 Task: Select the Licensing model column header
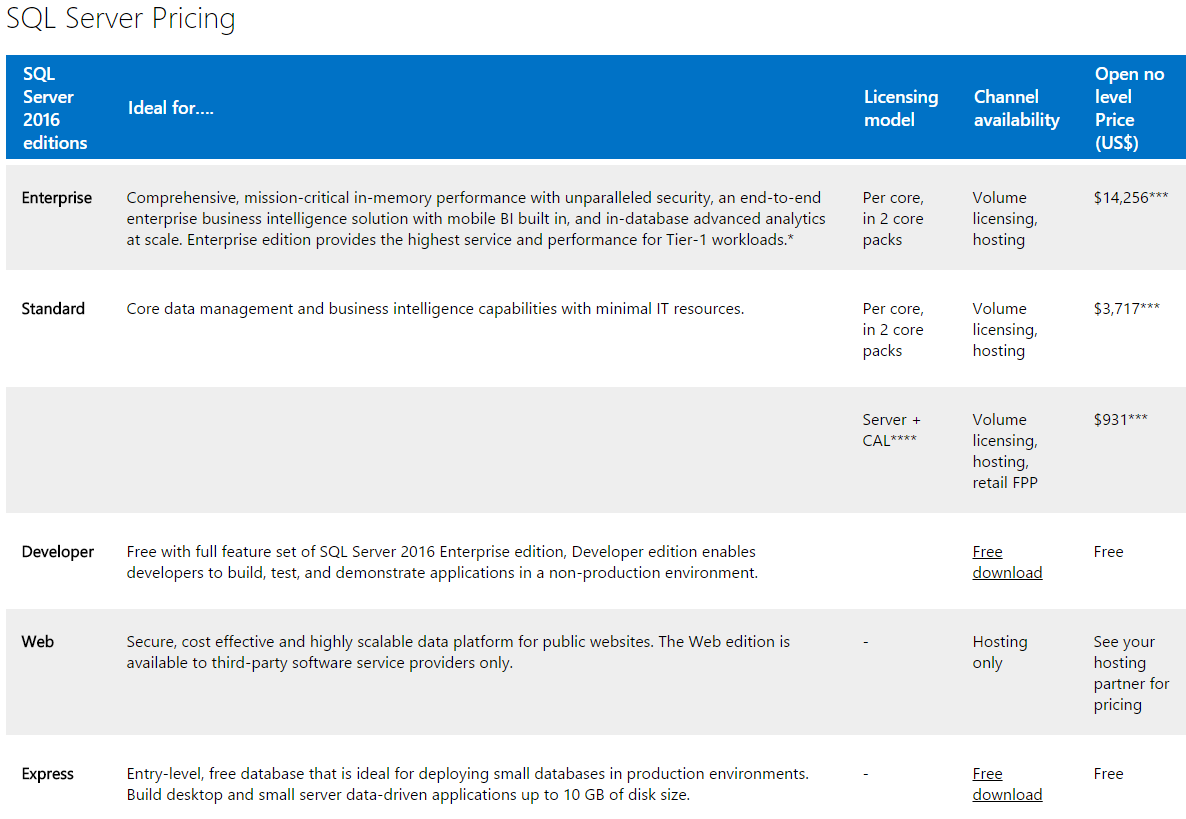(901, 108)
